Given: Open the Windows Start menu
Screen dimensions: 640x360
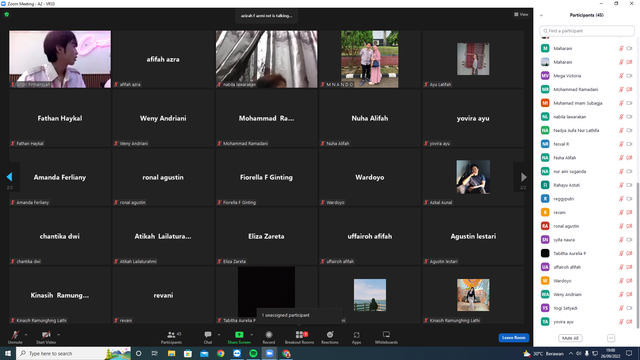Looking at the screenshot, I should (7, 353).
